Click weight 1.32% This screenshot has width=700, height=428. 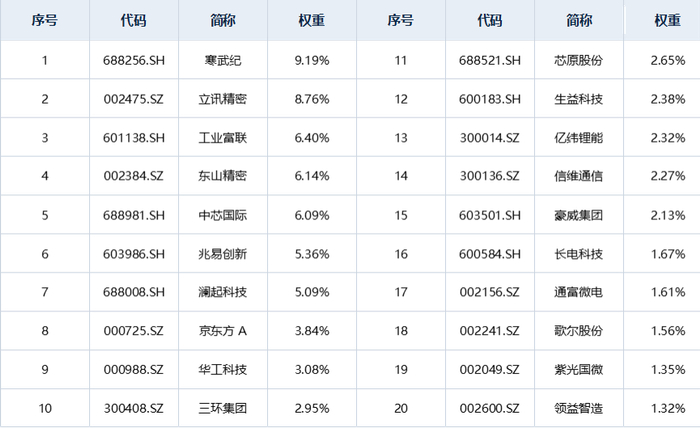tap(667, 409)
